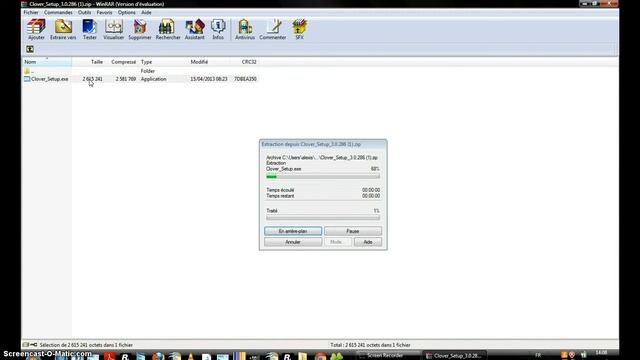Screen dimensions: 640x360
Task: Open the Commandes menu
Action: pyautogui.click(x=58, y=13)
